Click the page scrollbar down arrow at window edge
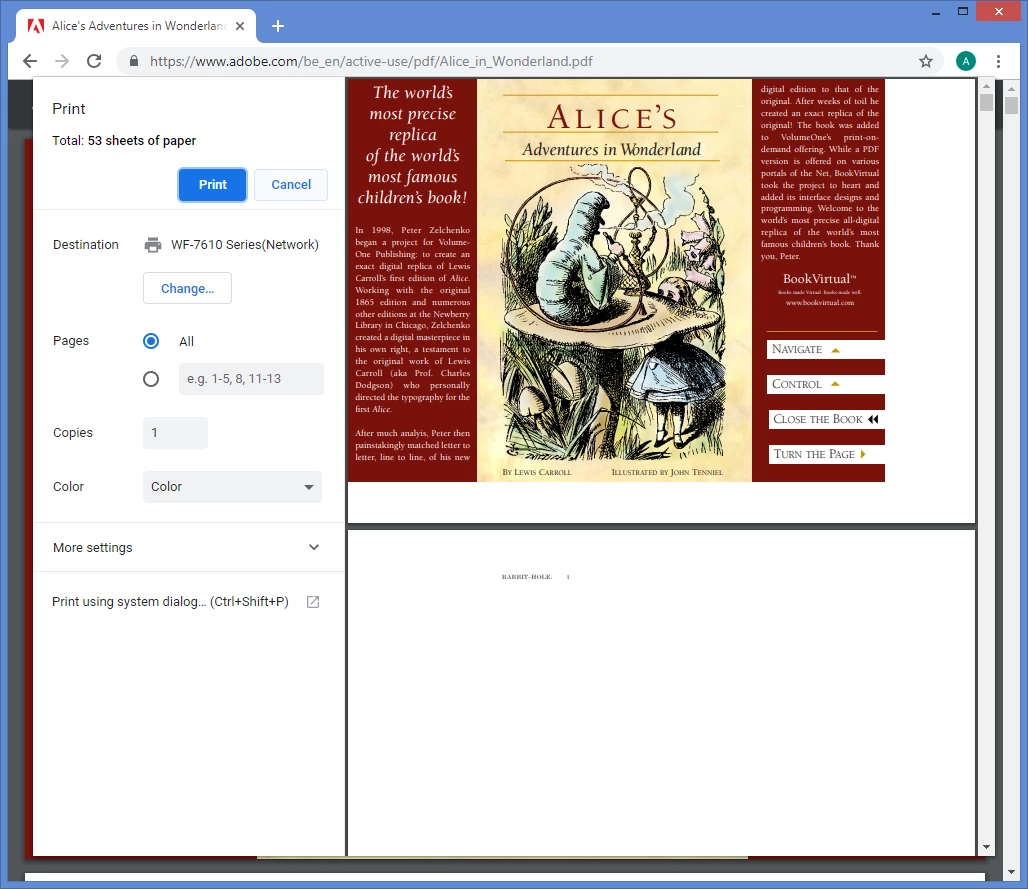 click(1011, 873)
